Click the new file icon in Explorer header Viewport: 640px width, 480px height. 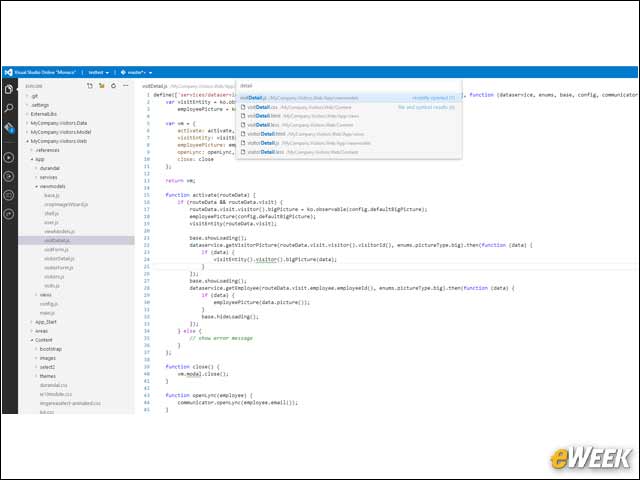tap(90, 86)
